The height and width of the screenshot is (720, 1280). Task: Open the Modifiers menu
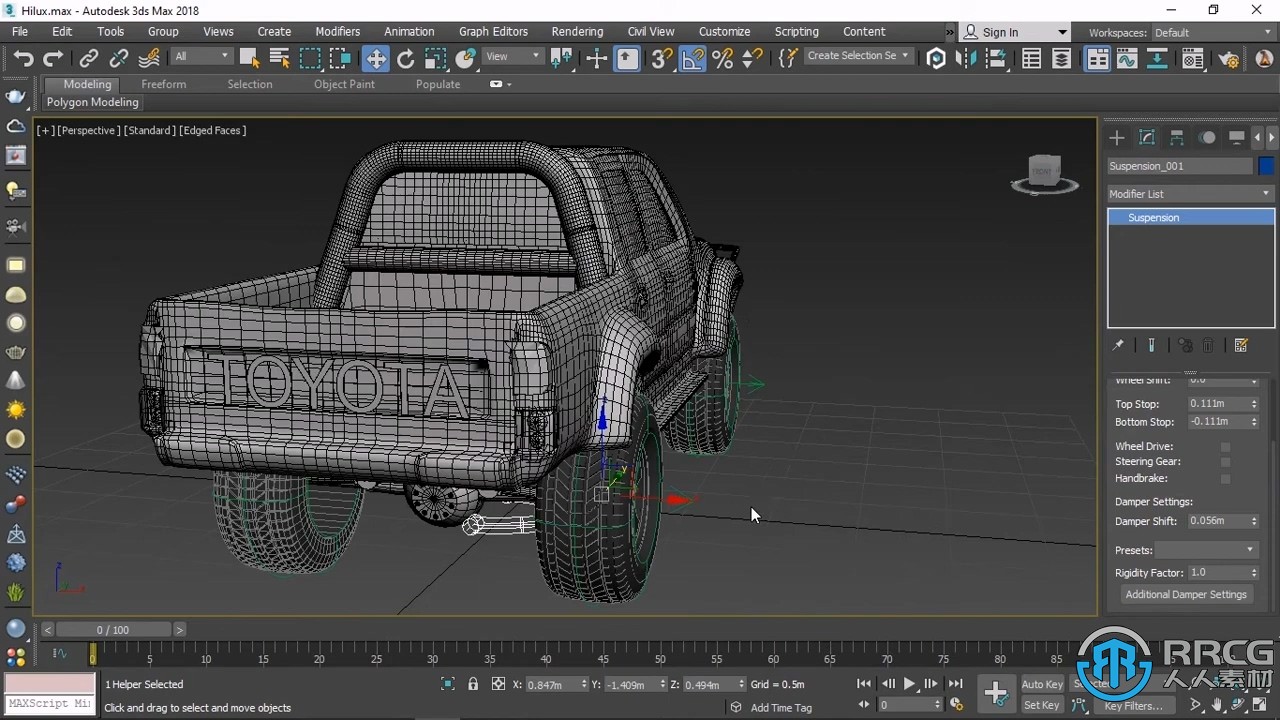[x=337, y=32]
